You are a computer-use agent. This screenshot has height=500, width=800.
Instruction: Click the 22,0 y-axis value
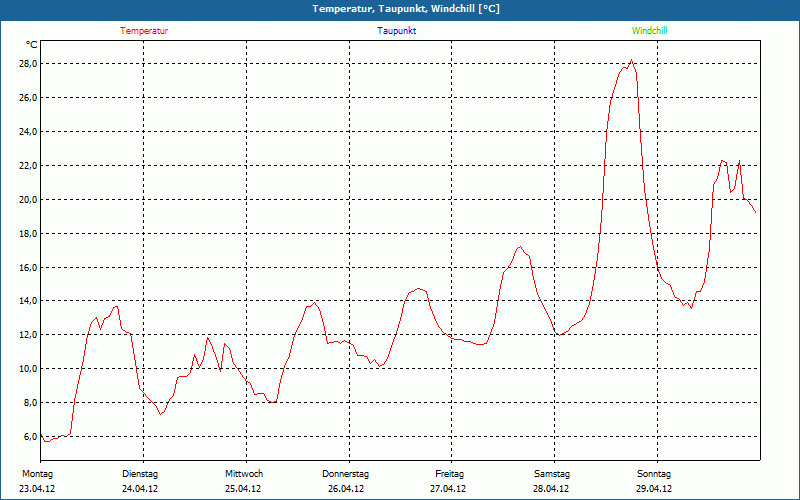(27, 165)
